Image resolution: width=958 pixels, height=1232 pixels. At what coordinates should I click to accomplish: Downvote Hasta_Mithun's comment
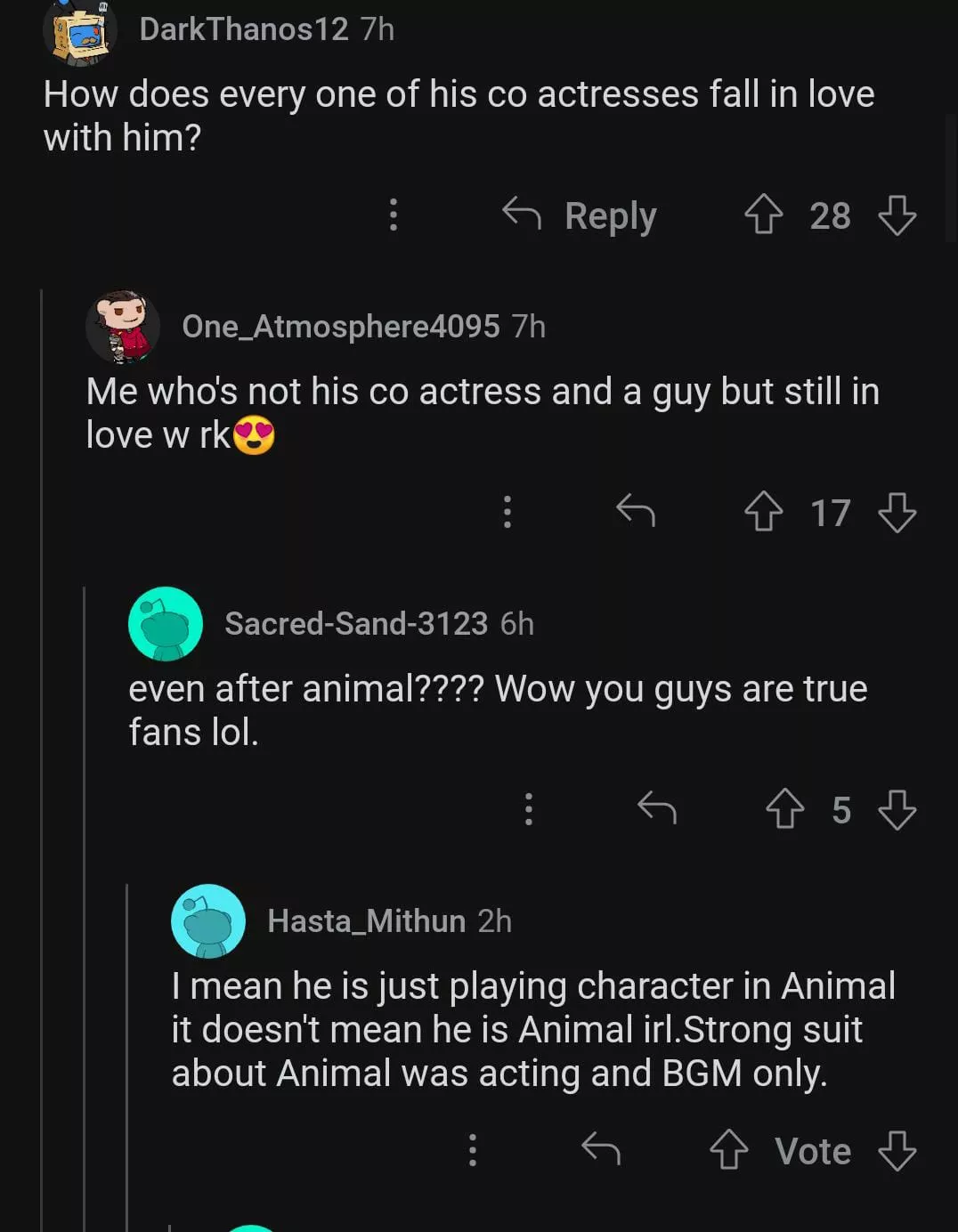pyautogui.click(x=897, y=1150)
